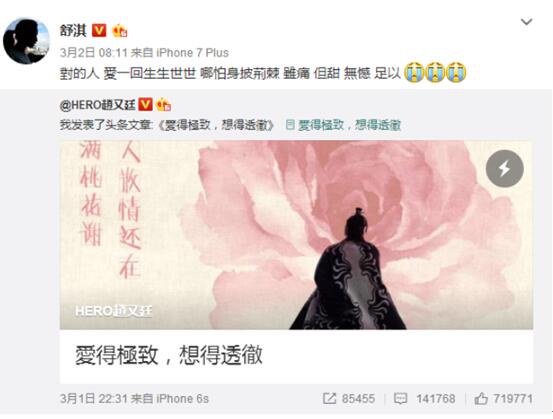Open the comments icon with 141768

(x=400, y=399)
